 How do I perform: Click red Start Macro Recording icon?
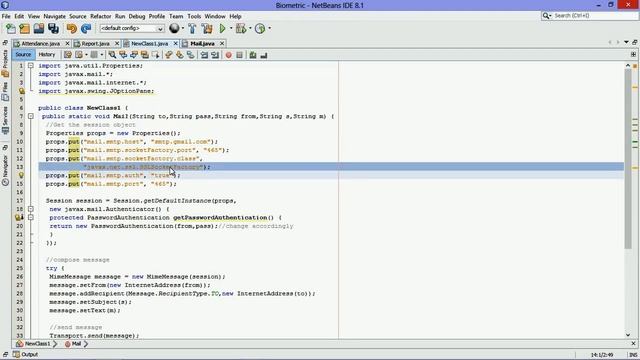pyautogui.click(x=229, y=55)
